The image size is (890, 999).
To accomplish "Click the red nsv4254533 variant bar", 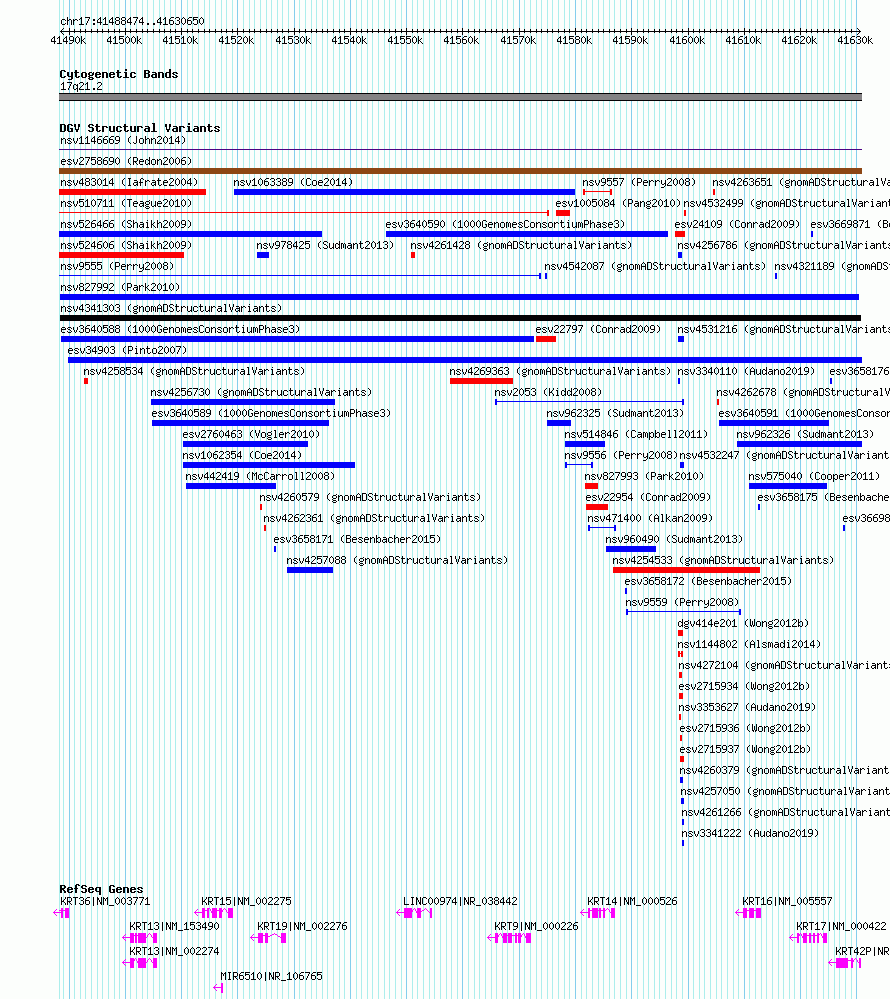I will pyautogui.click(x=686, y=570).
